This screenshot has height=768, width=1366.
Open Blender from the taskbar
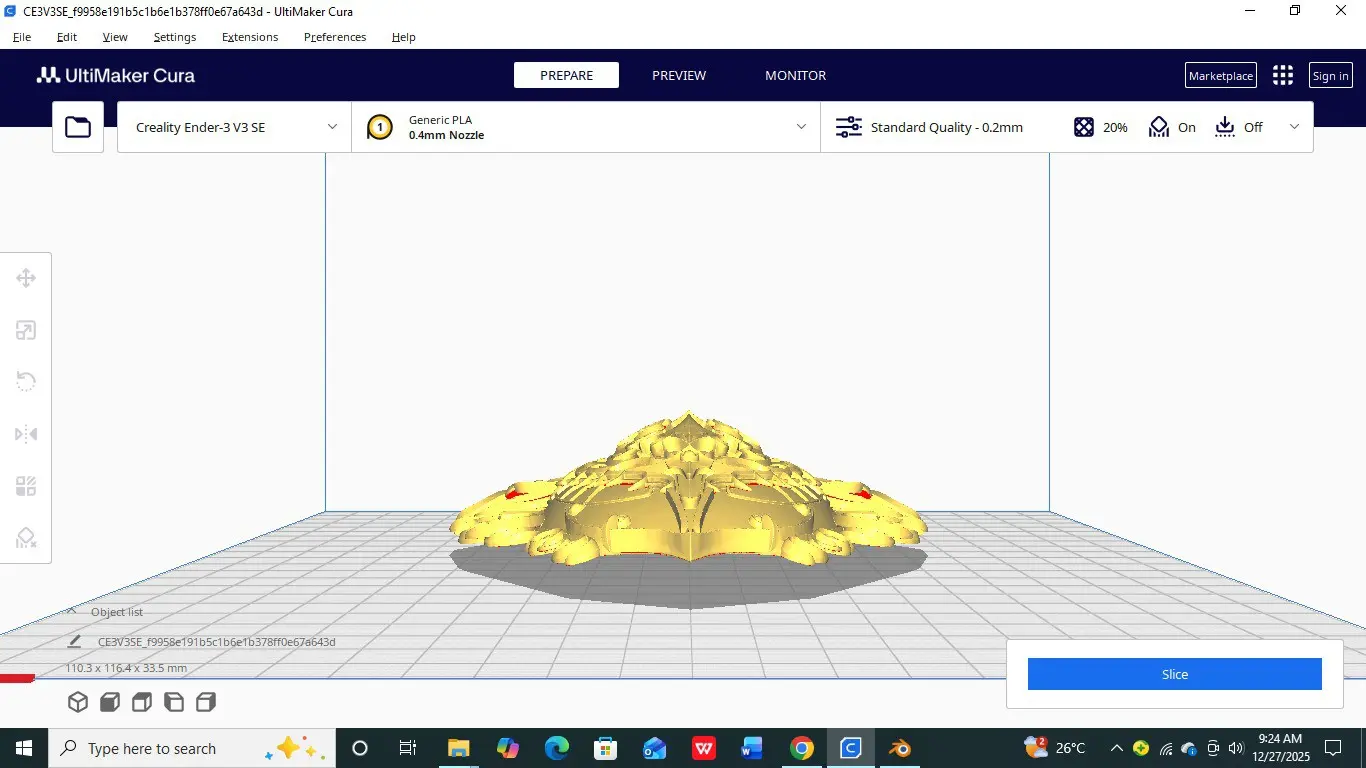[899, 748]
